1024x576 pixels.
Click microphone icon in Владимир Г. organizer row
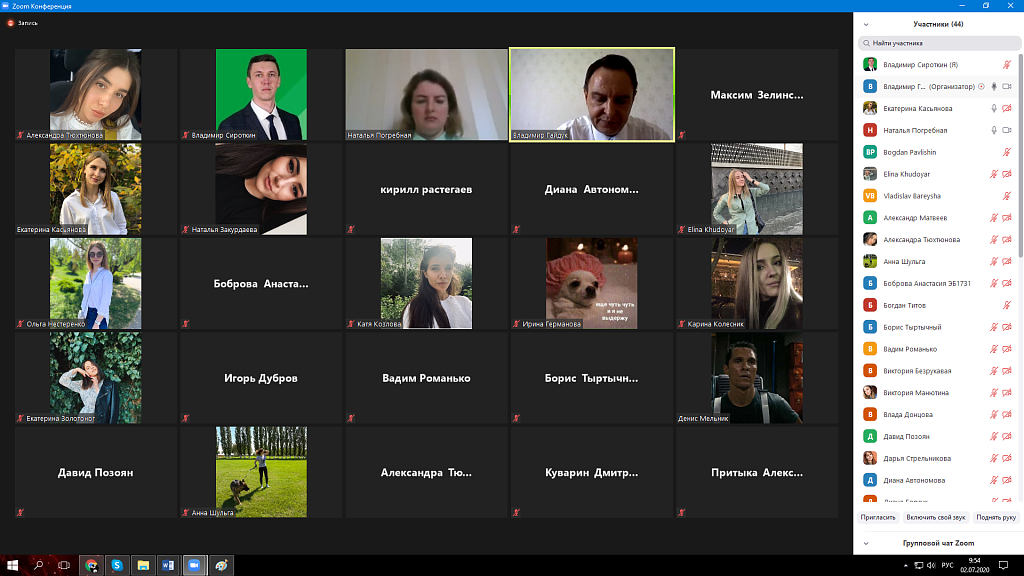point(994,86)
